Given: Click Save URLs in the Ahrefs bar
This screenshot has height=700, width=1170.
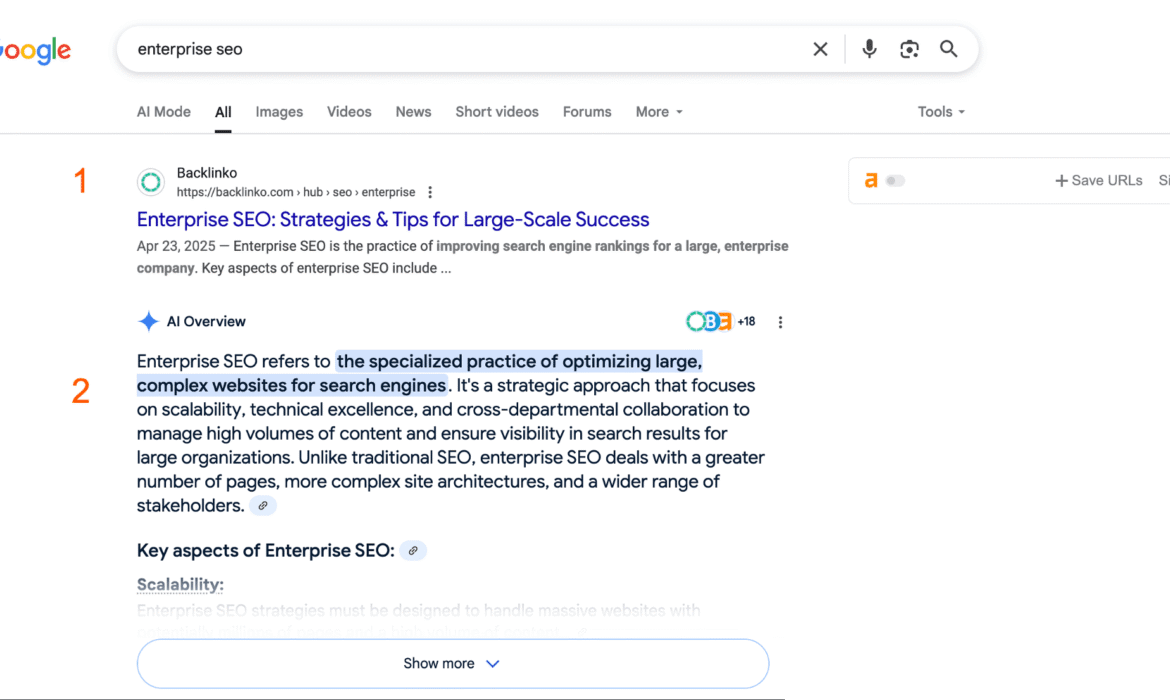Looking at the screenshot, I should pyautogui.click(x=1098, y=181).
